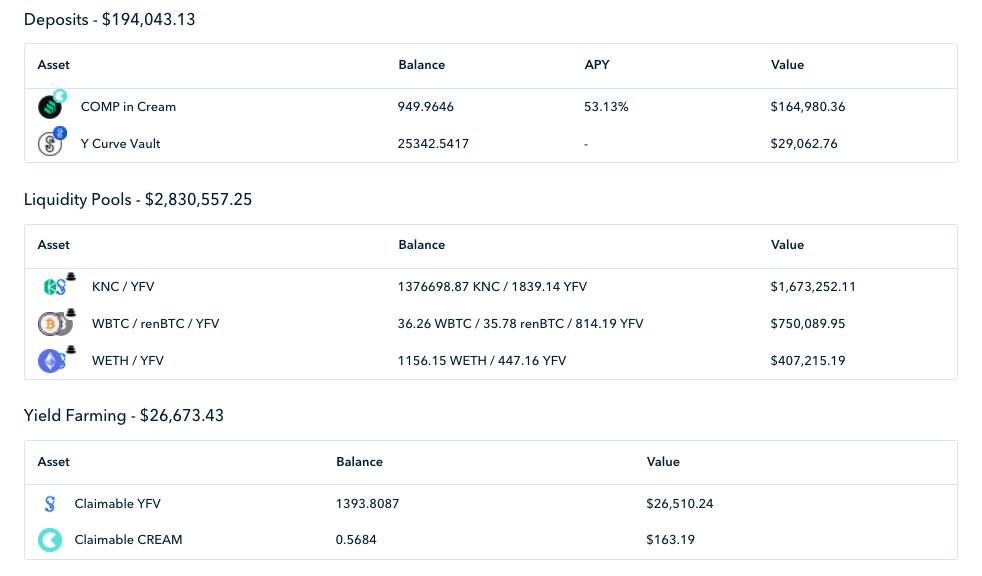The image size is (982, 576).
Task: Click the Deposits section heading
Action: (x=110, y=19)
